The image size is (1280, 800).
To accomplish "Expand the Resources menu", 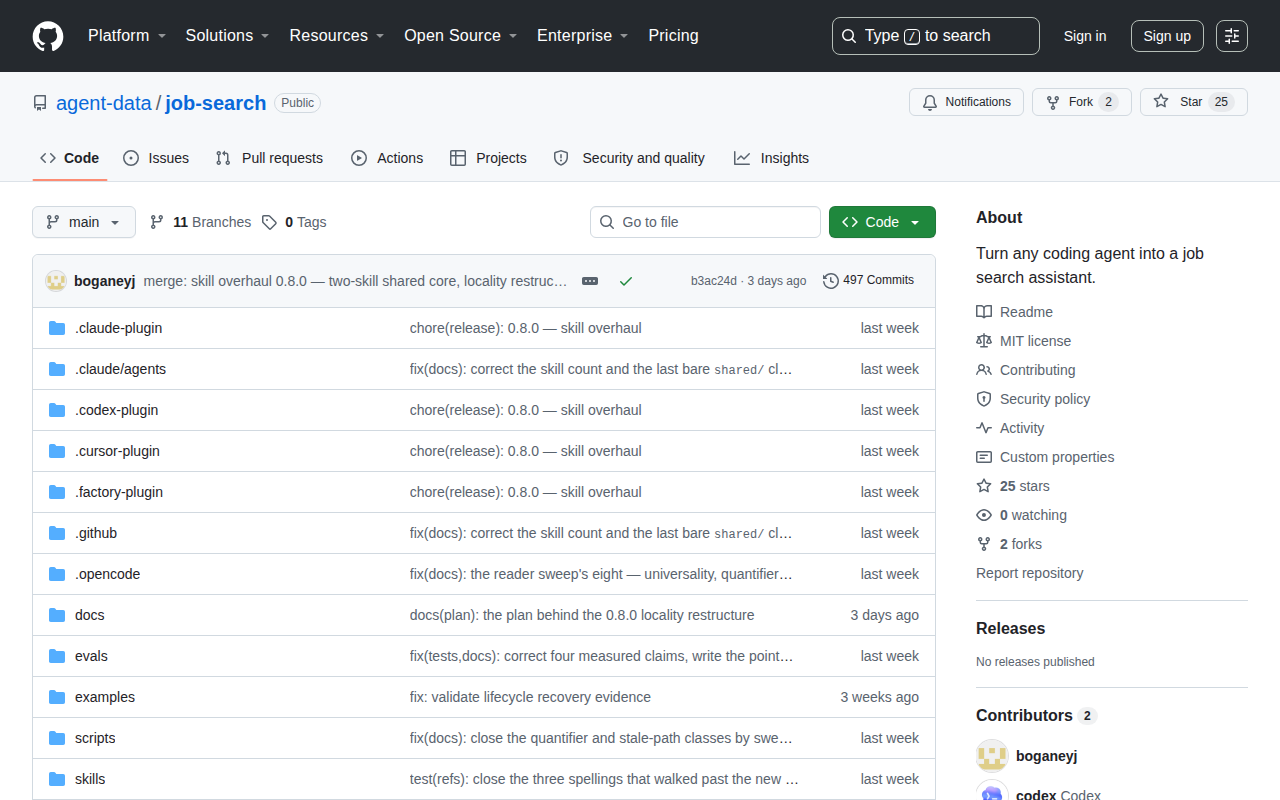I will click(337, 36).
